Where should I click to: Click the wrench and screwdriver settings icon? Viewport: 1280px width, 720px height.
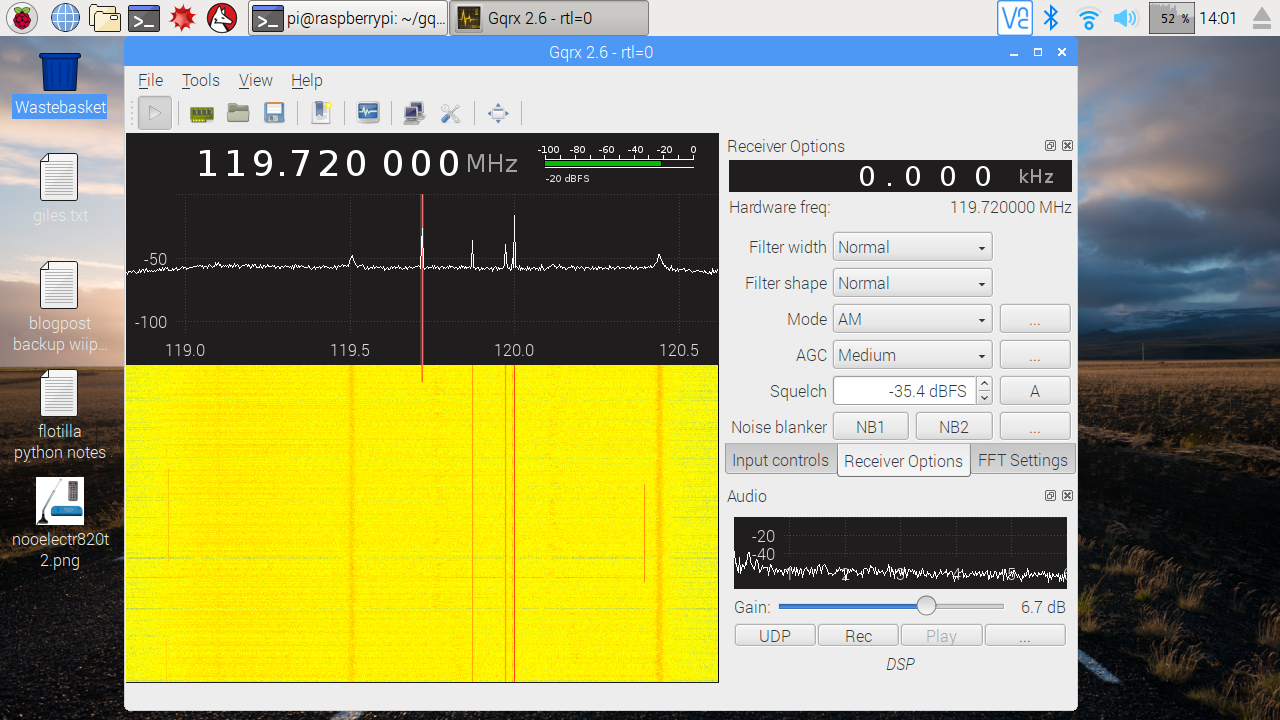(x=451, y=113)
